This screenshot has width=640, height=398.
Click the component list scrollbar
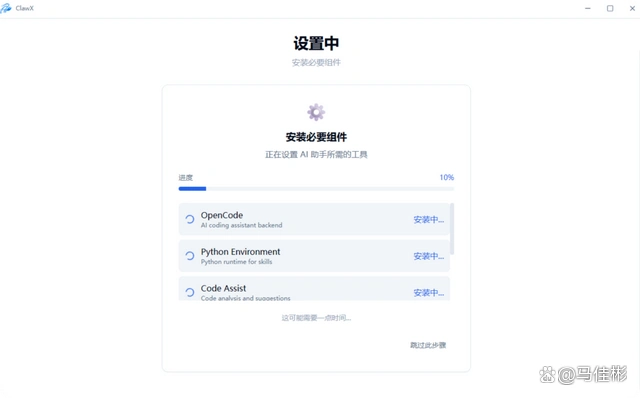click(452, 229)
